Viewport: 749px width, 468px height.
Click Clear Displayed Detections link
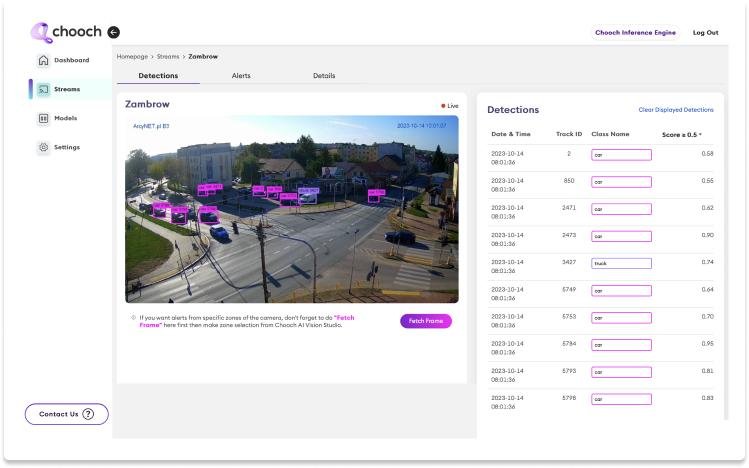pyautogui.click(x=676, y=110)
